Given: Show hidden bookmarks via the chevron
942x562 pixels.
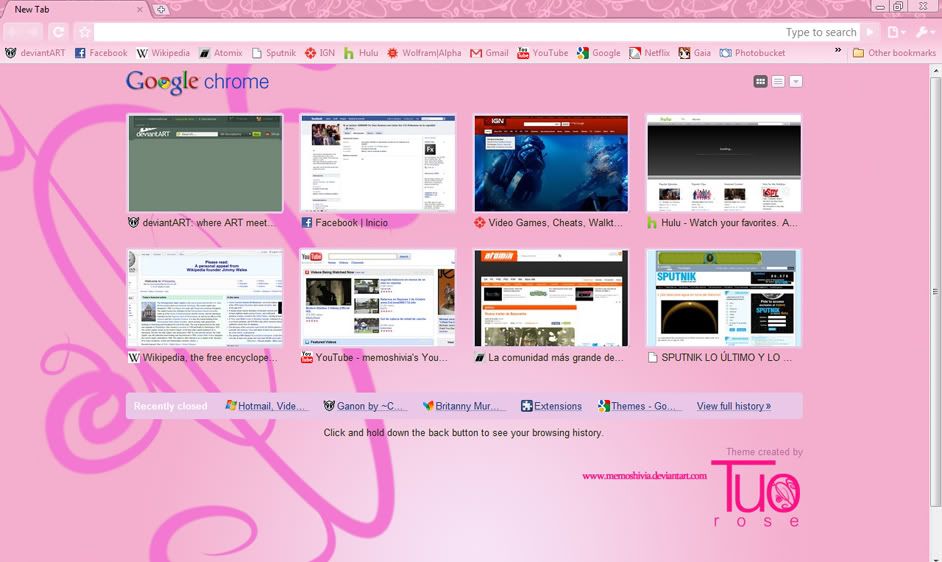Looking at the screenshot, I should coord(838,51).
